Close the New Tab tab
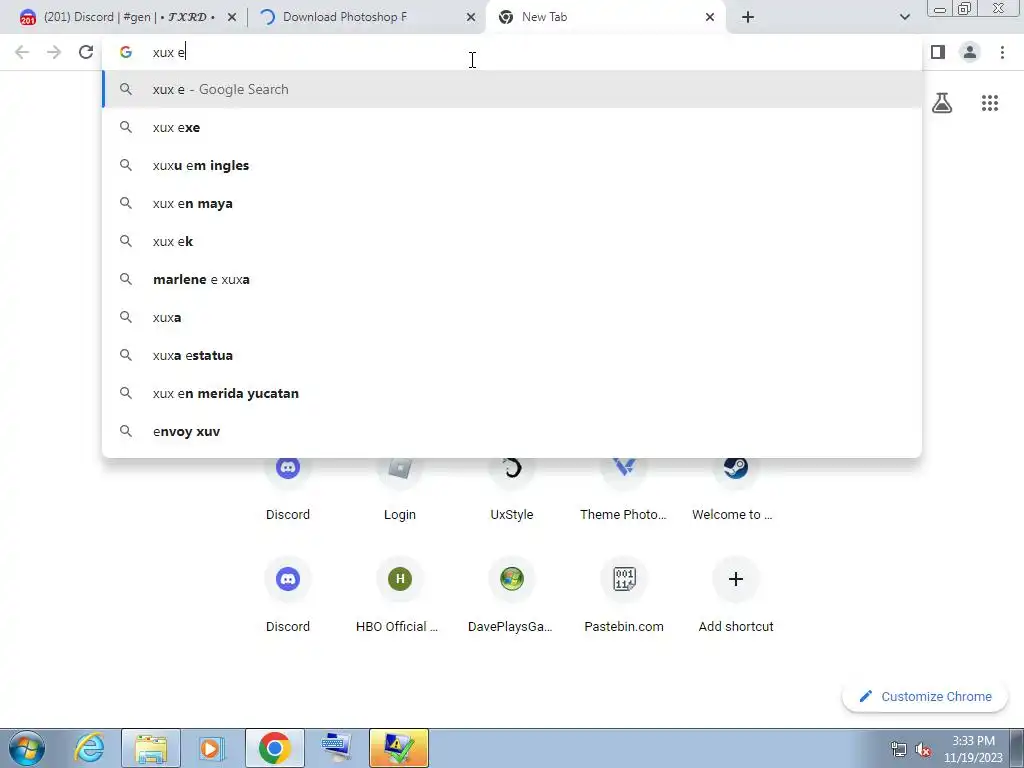 710,17
